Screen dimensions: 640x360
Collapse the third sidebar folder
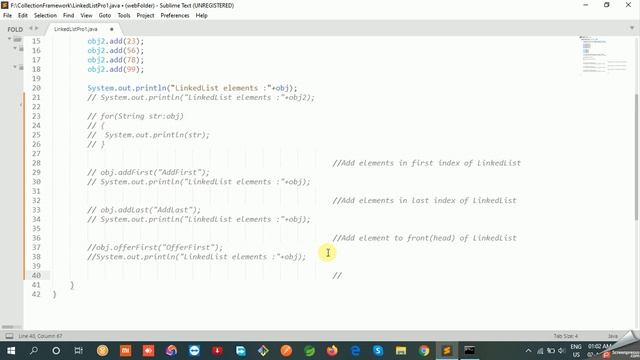click(15, 67)
